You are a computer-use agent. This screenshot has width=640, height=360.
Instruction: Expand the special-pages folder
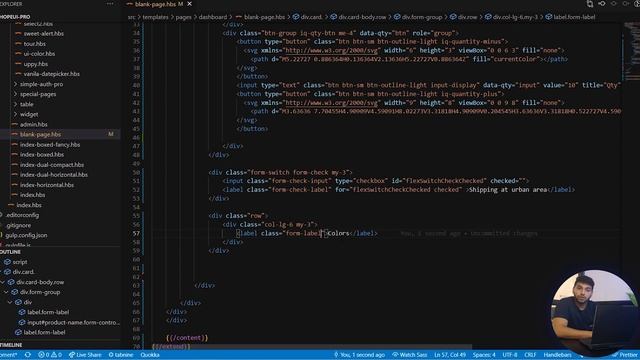pyautogui.click(x=16, y=94)
